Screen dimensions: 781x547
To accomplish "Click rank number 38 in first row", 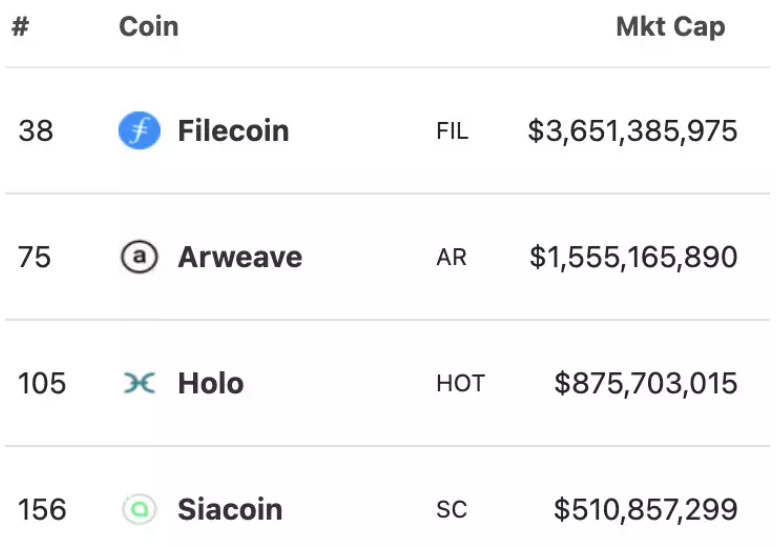I will 36,131.
